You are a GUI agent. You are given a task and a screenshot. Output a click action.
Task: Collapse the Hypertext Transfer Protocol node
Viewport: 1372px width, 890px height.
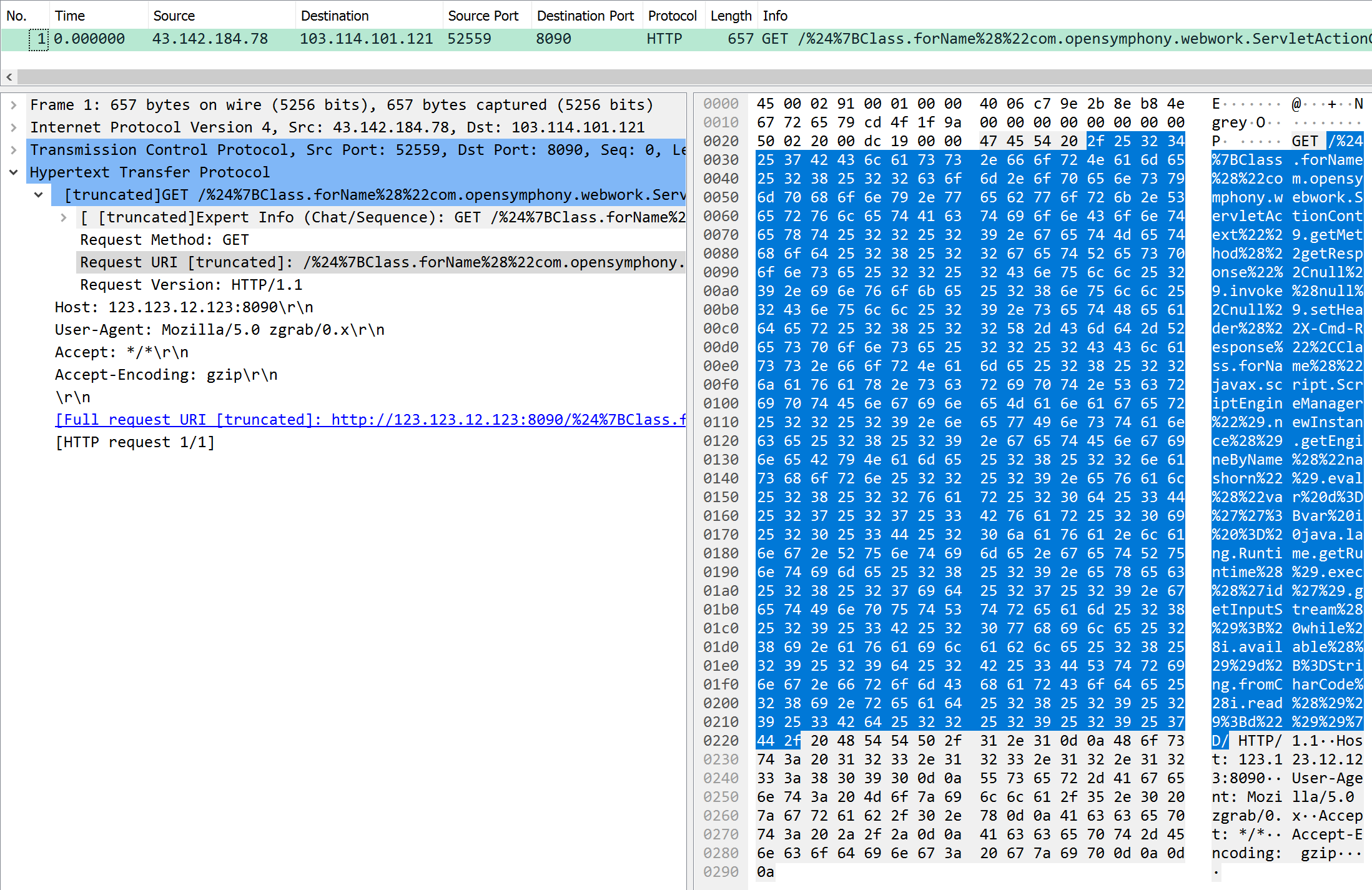point(13,172)
